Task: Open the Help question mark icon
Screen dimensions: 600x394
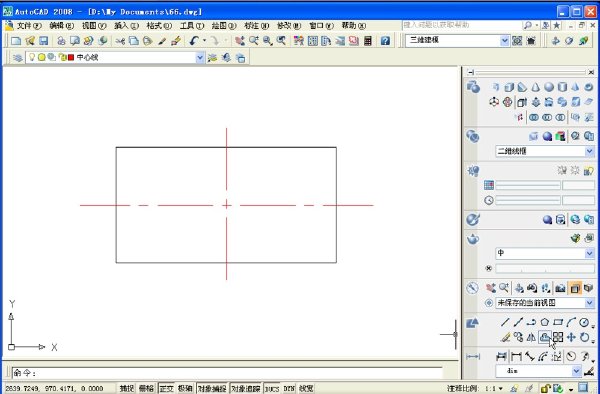Action: coord(385,41)
